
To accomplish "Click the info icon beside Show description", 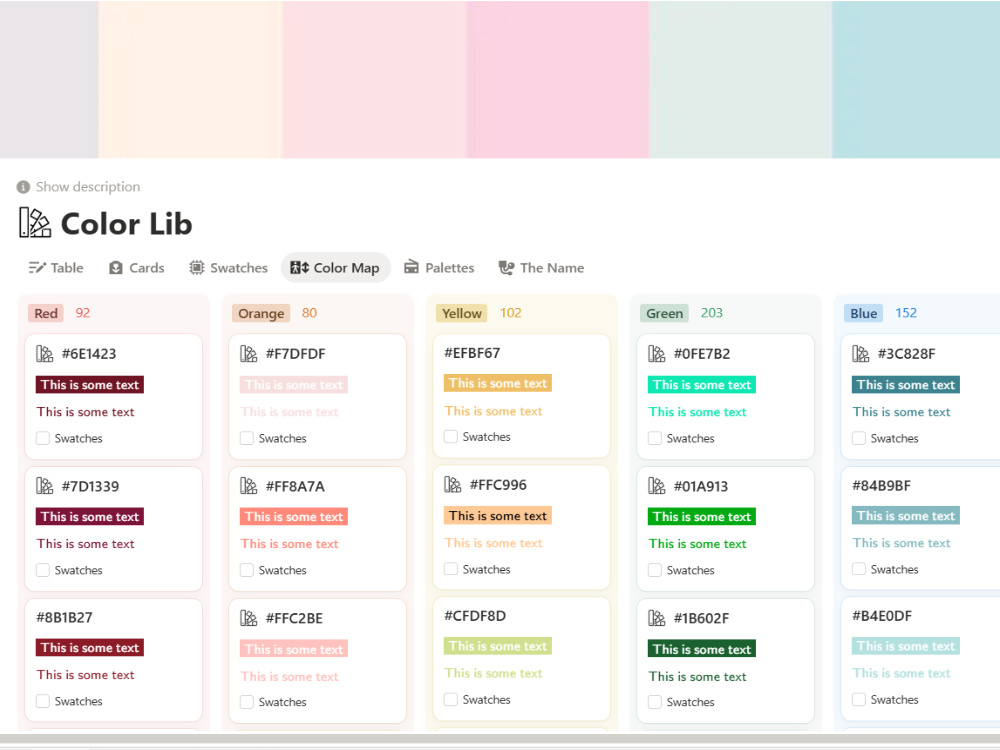I will (x=24, y=187).
